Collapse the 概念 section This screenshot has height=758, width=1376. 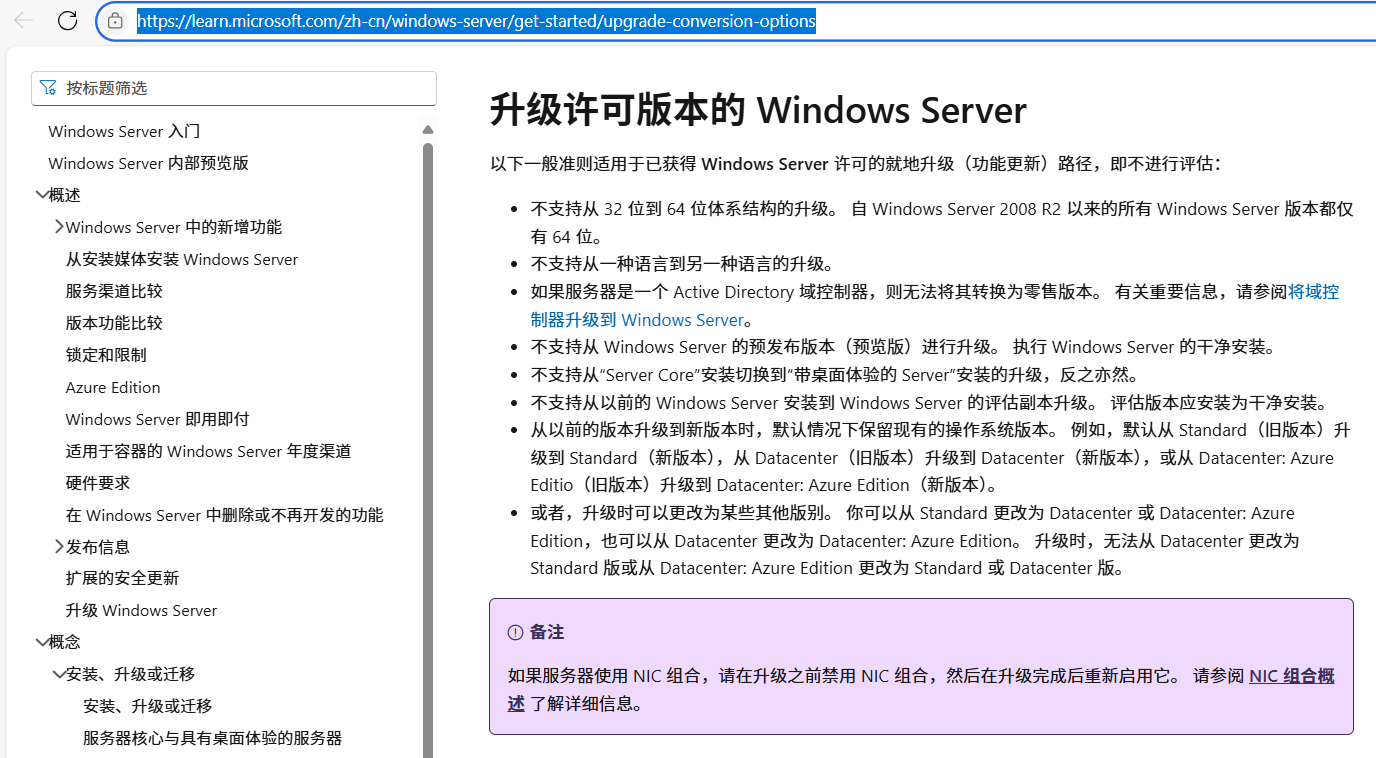[41, 642]
